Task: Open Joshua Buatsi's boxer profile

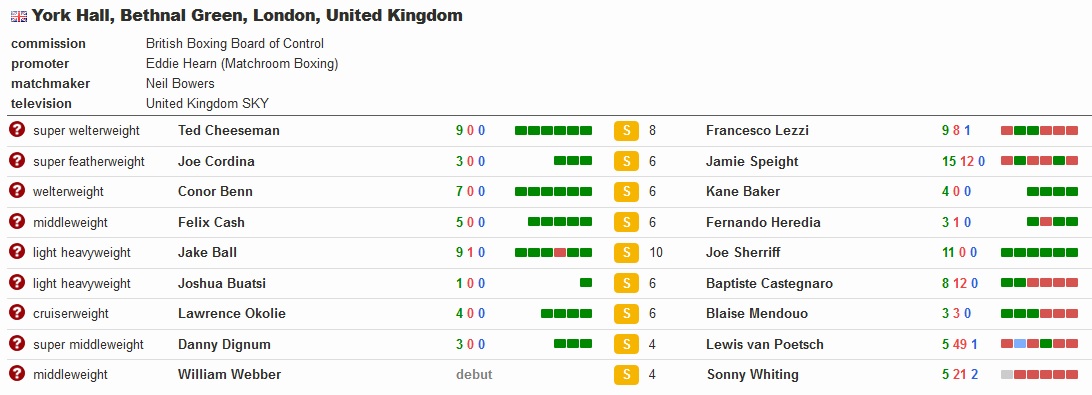Action: pyautogui.click(x=221, y=284)
